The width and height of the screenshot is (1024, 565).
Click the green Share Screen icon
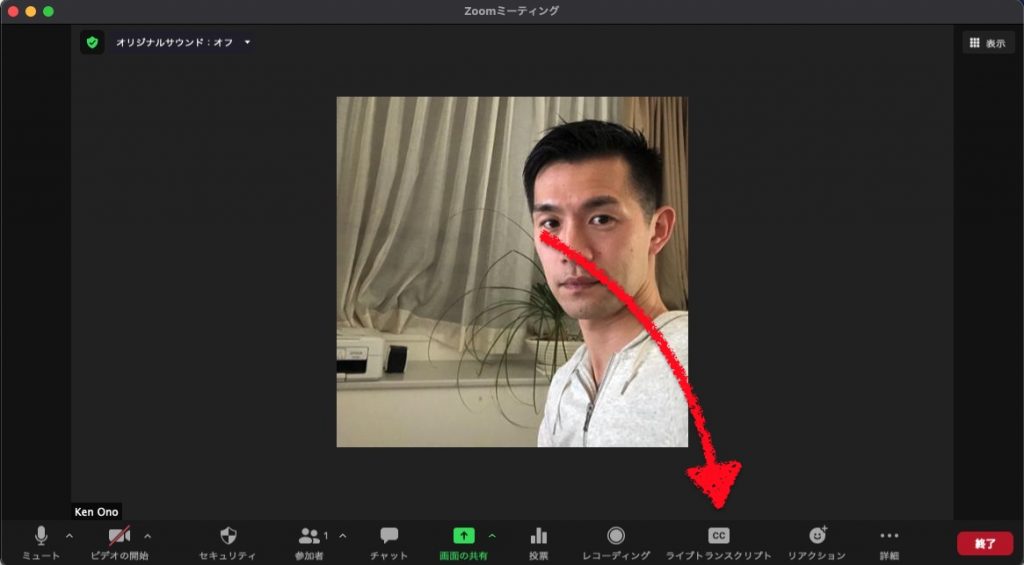pyautogui.click(x=464, y=536)
